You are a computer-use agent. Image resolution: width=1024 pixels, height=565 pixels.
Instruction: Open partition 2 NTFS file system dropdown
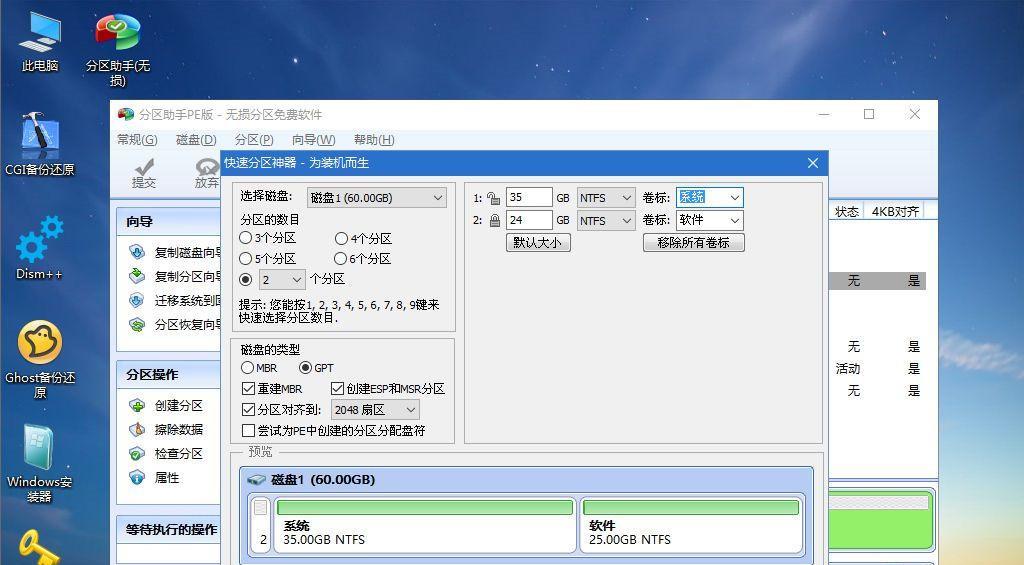(606, 221)
